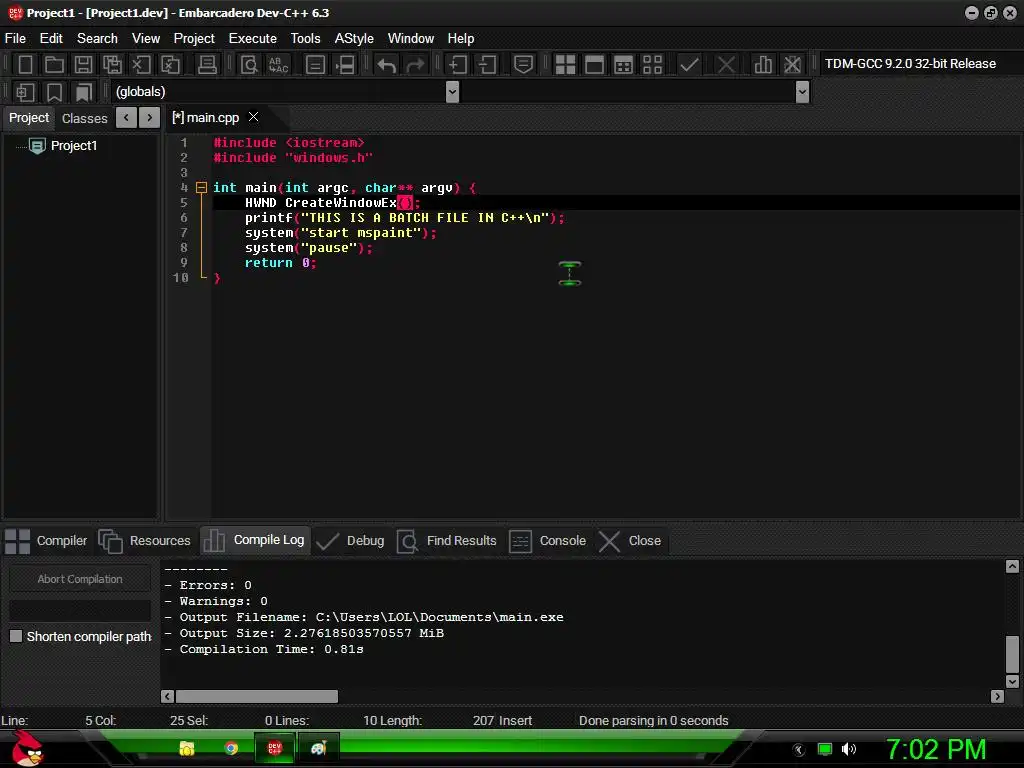Open the File menu
Viewport: 1024px width, 768px height.
(15, 39)
